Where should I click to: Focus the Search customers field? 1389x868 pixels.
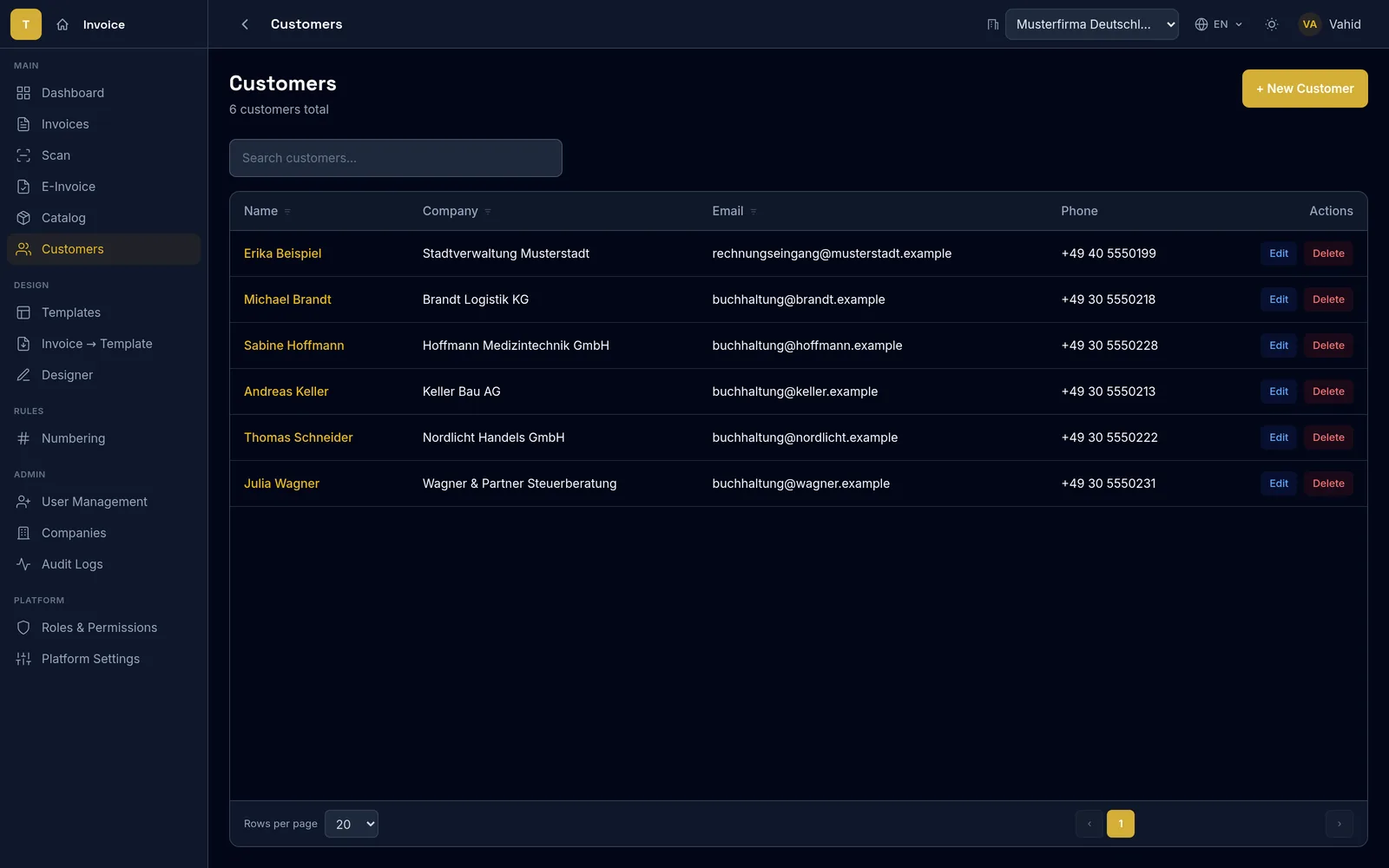click(396, 158)
